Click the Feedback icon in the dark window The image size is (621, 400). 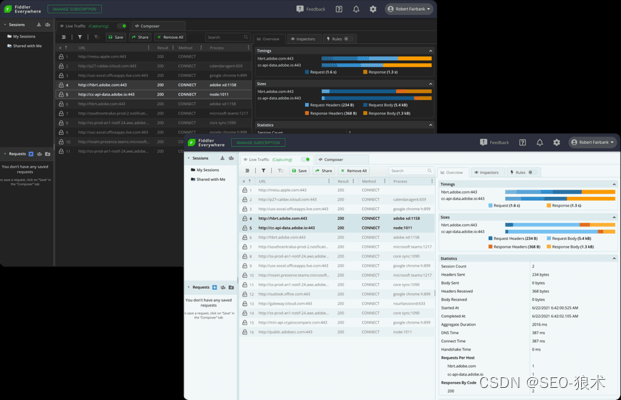pyautogui.click(x=300, y=9)
